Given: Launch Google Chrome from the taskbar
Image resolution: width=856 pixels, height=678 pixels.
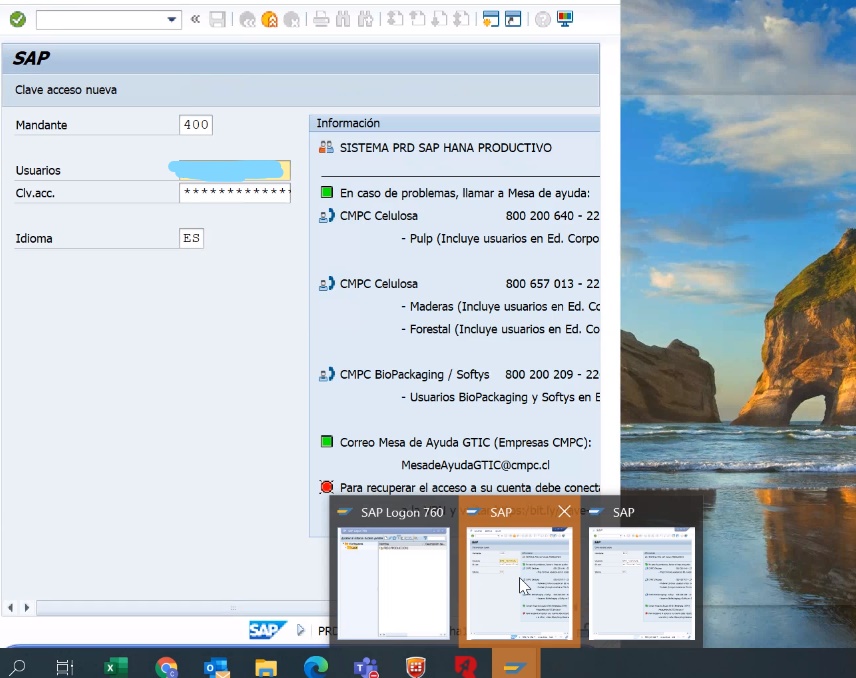Looking at the screenshot, I should pos(166,666).
